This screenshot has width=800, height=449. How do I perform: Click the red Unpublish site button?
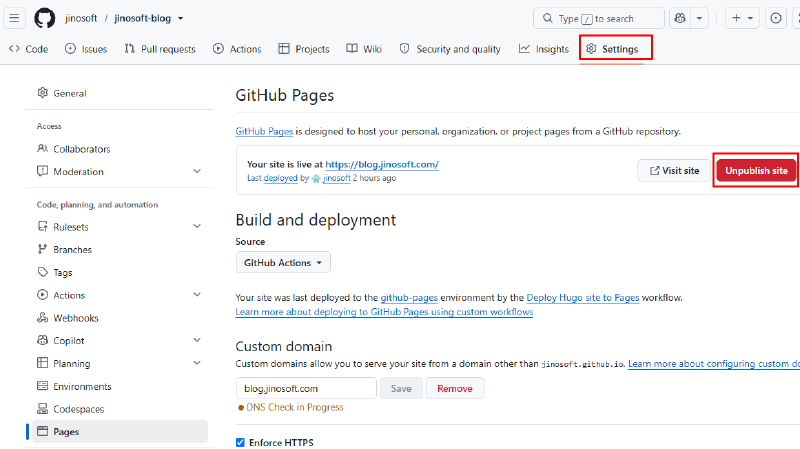tap(756, 171)
